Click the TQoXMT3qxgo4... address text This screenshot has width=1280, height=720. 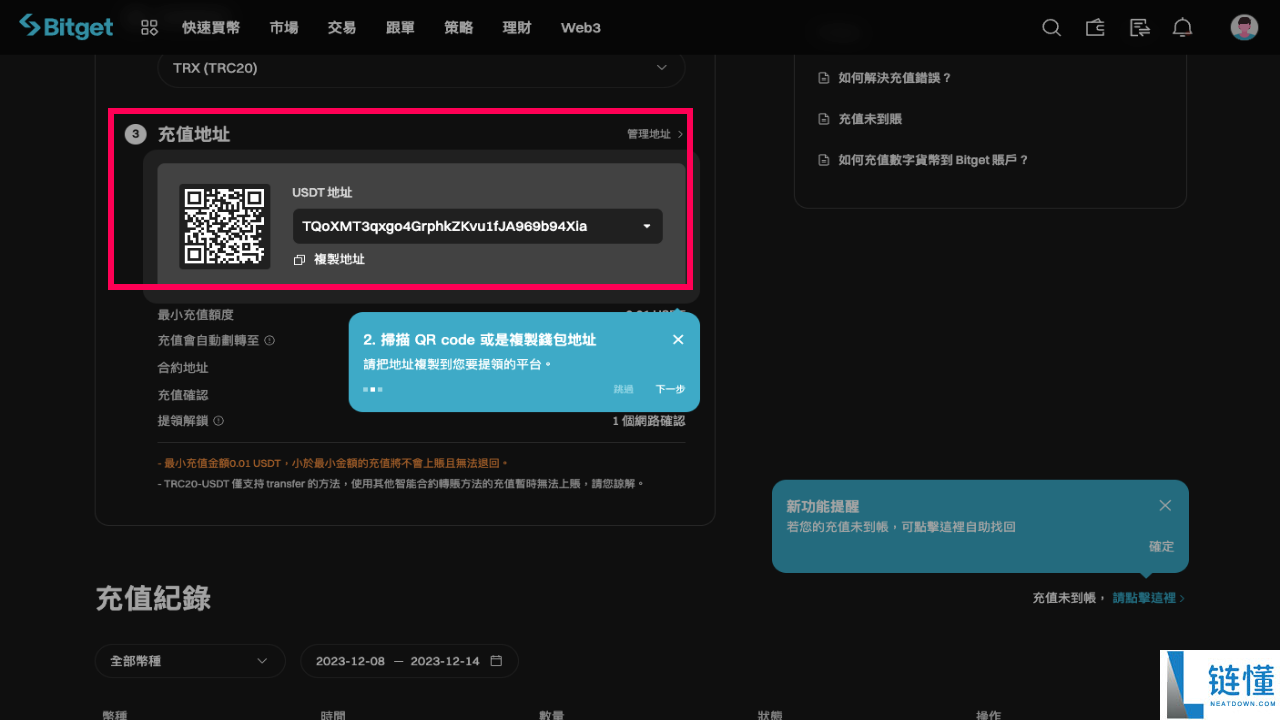(445, 227)
